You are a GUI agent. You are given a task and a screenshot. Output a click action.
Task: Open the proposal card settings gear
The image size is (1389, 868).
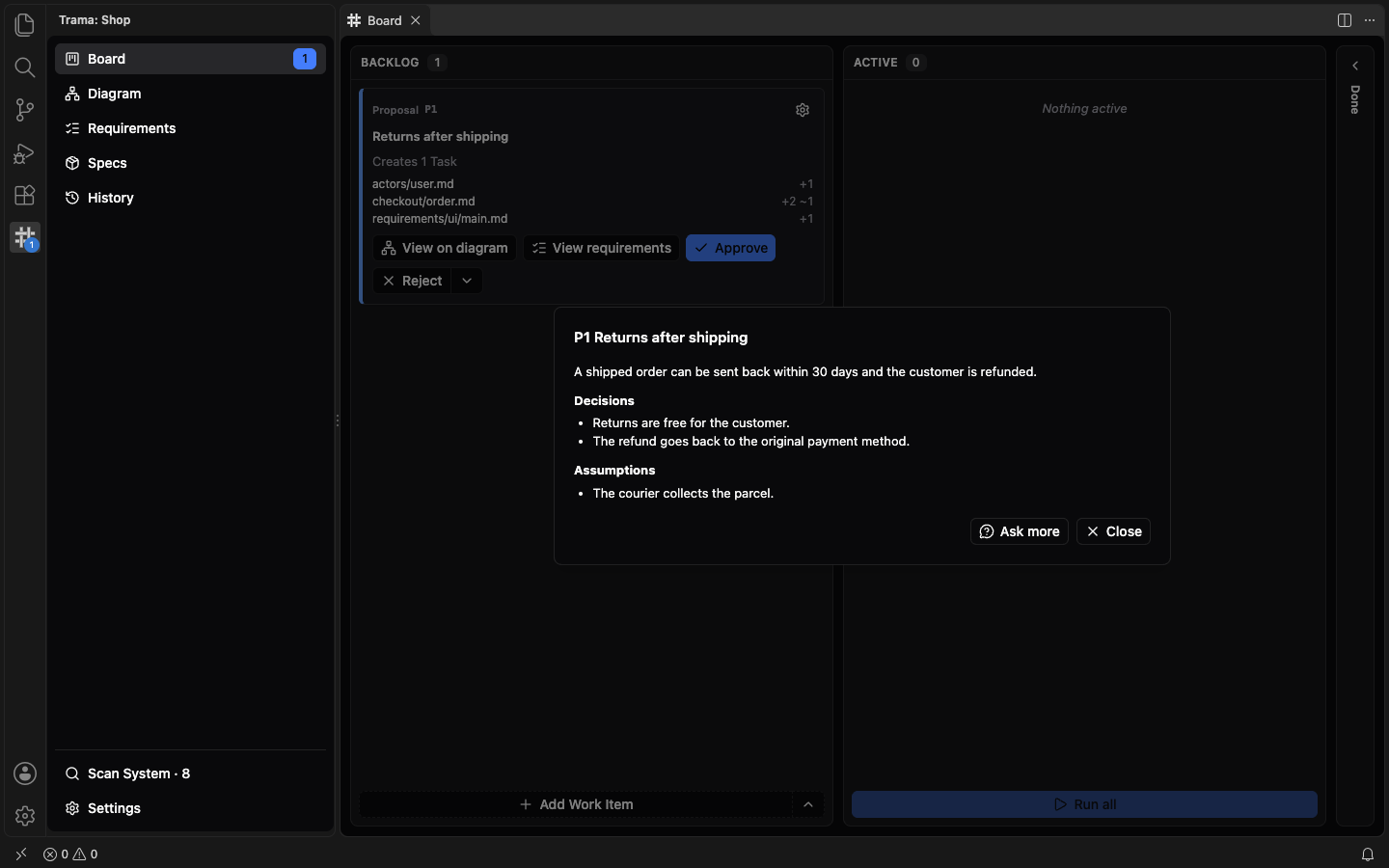pos(803,110)
